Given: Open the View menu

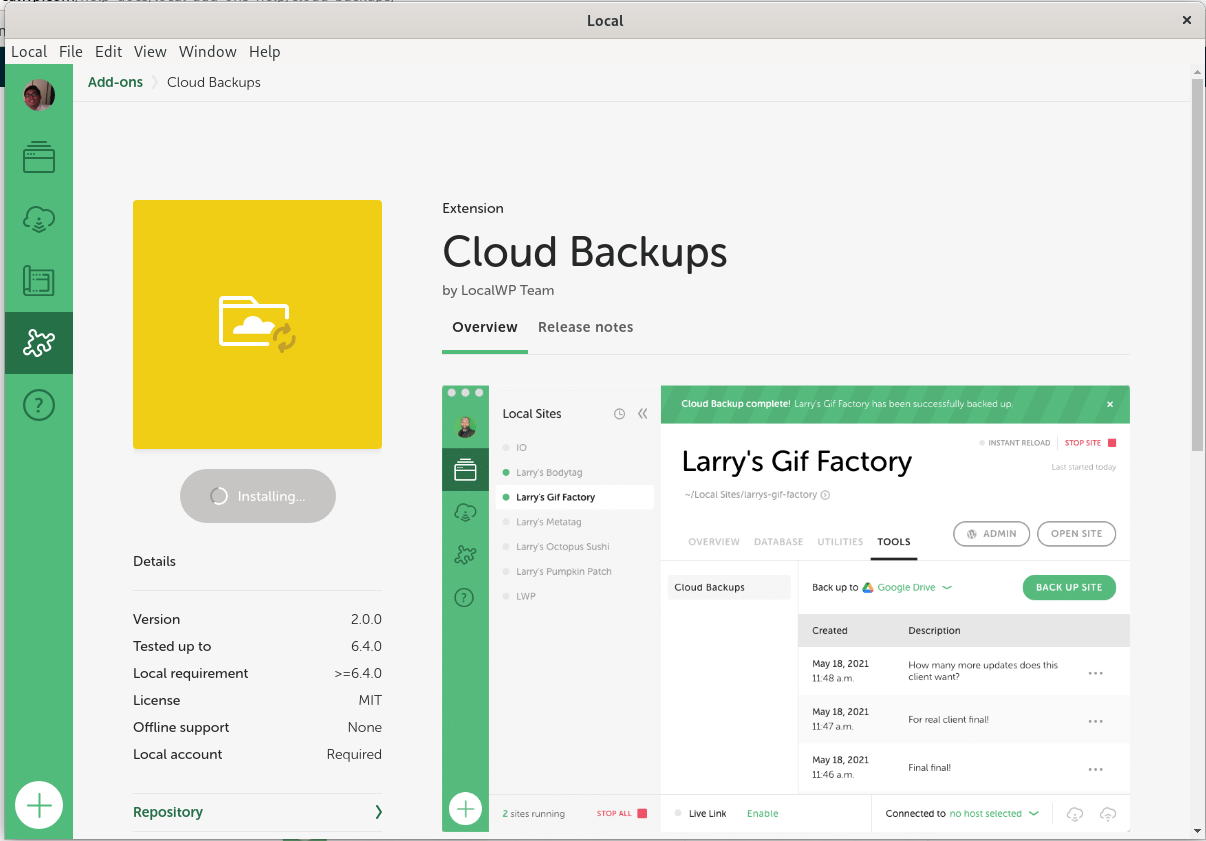Looking at the screenshot, I should point(151,52).
